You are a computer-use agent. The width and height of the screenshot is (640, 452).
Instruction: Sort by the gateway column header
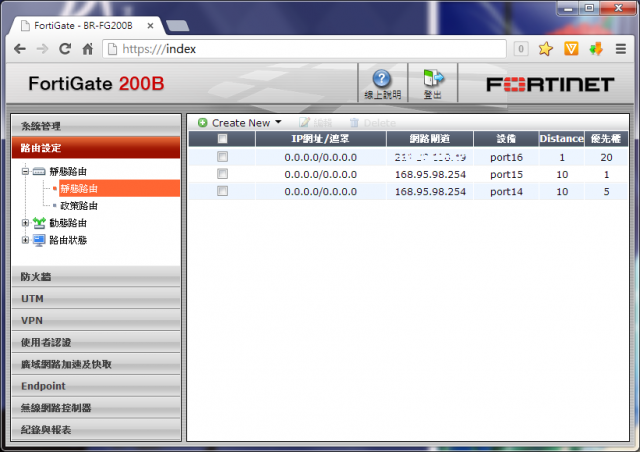coord(430,139)
